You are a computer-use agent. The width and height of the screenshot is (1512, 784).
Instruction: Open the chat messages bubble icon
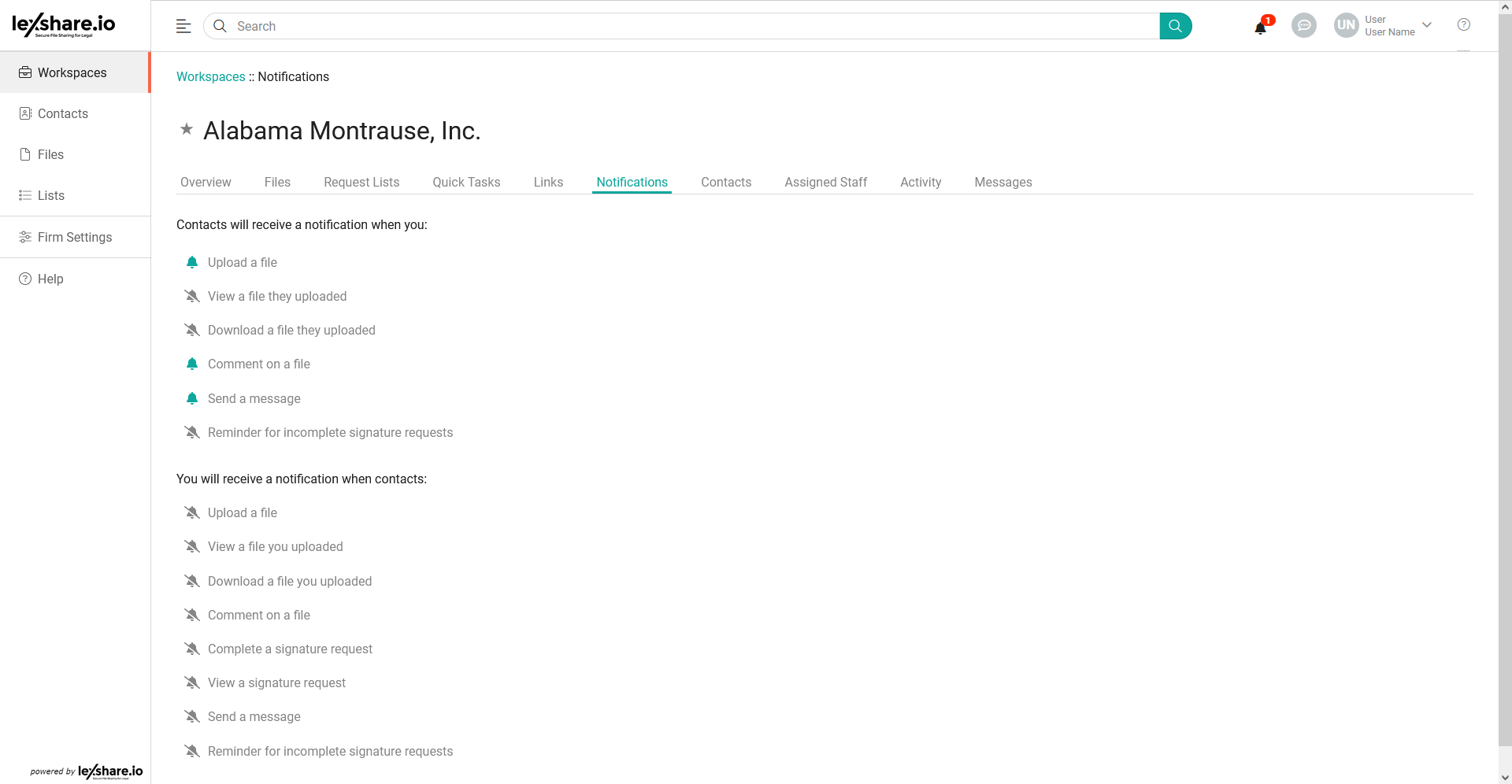coord(1304,26)
